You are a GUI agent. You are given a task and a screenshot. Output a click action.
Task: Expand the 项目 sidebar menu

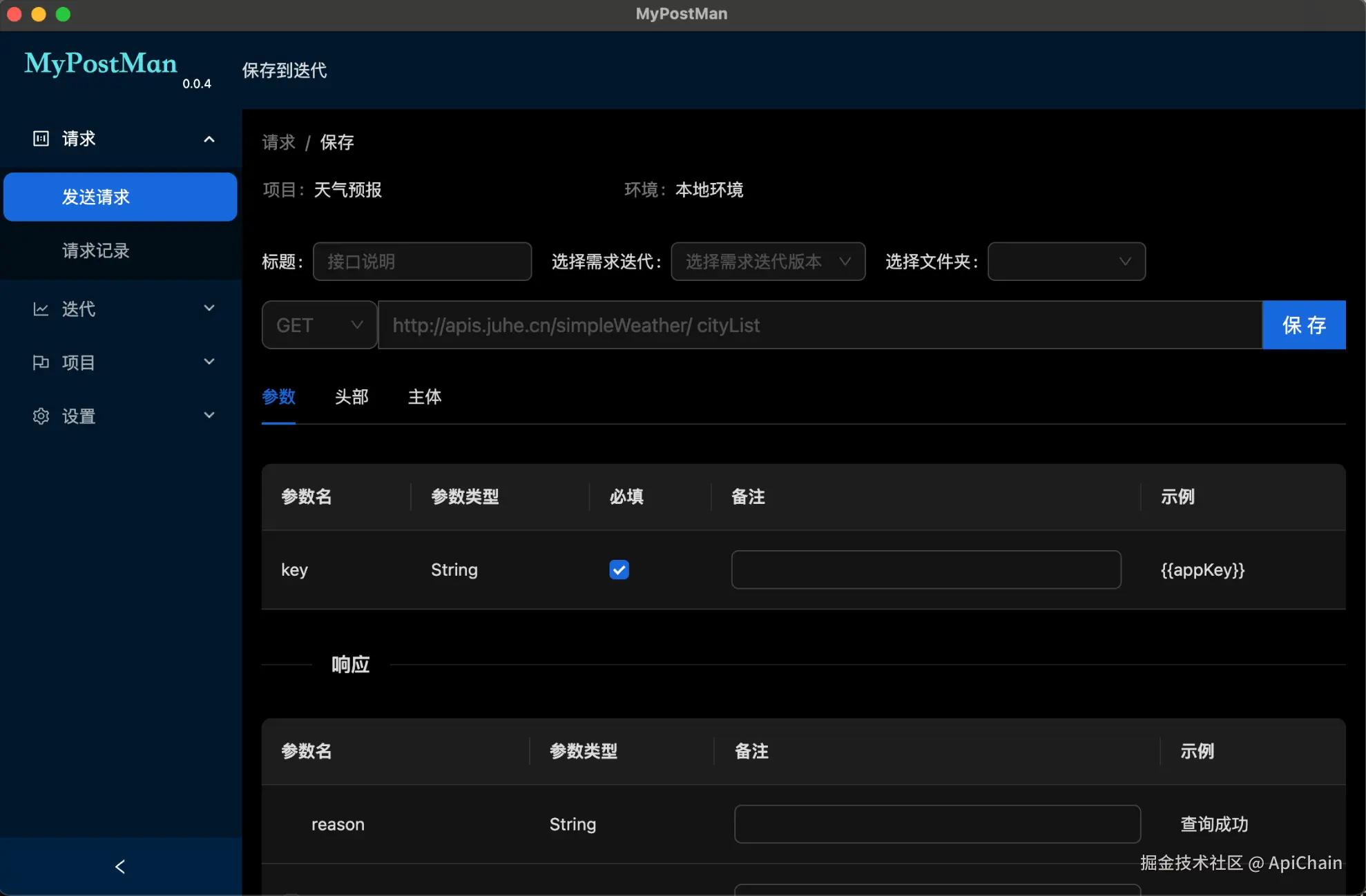click(x=209, y=362)
